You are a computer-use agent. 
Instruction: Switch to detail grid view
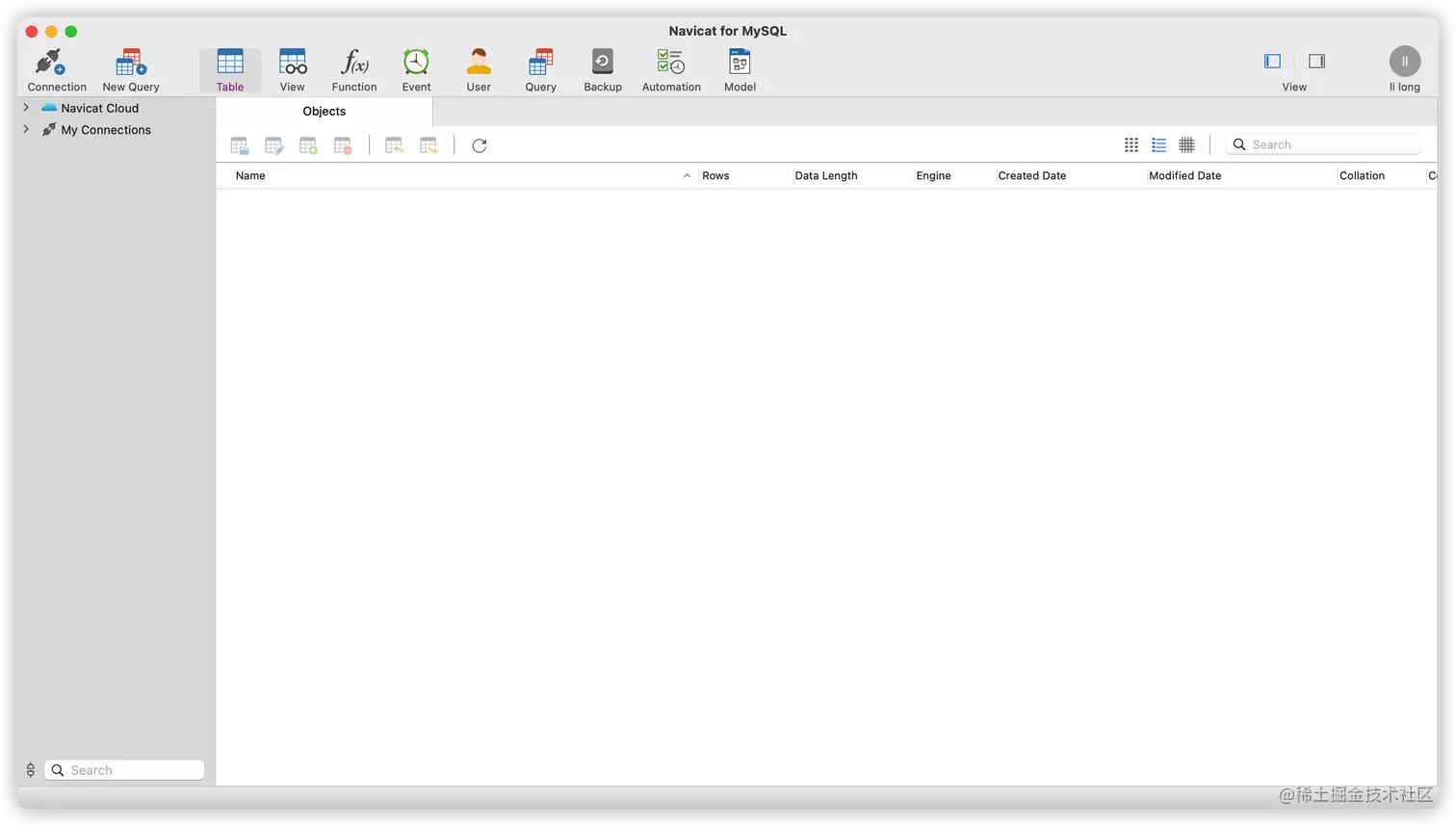[1187, 144]
